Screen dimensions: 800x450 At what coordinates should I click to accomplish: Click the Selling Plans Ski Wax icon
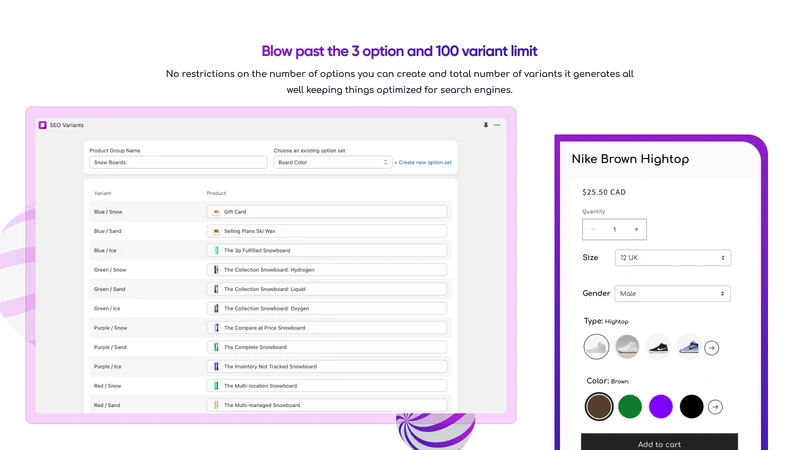coord(216,231)
